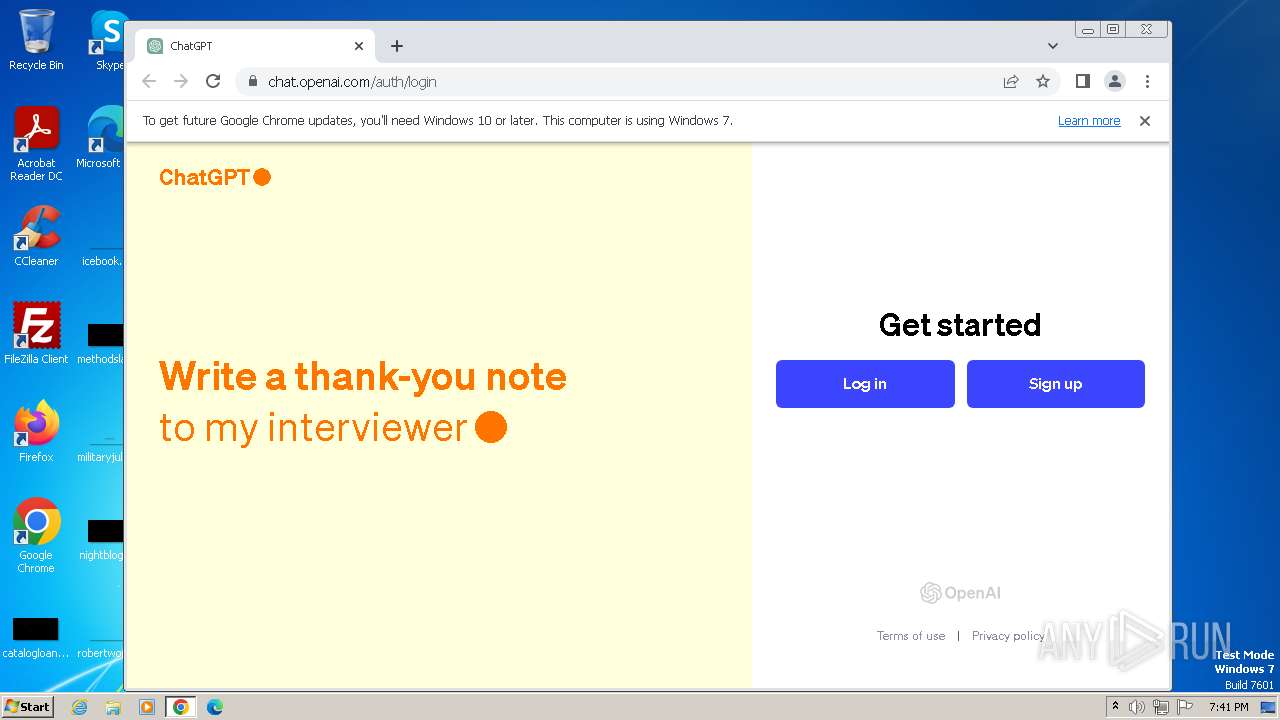Open the Learn more link

click(1089, 121)
